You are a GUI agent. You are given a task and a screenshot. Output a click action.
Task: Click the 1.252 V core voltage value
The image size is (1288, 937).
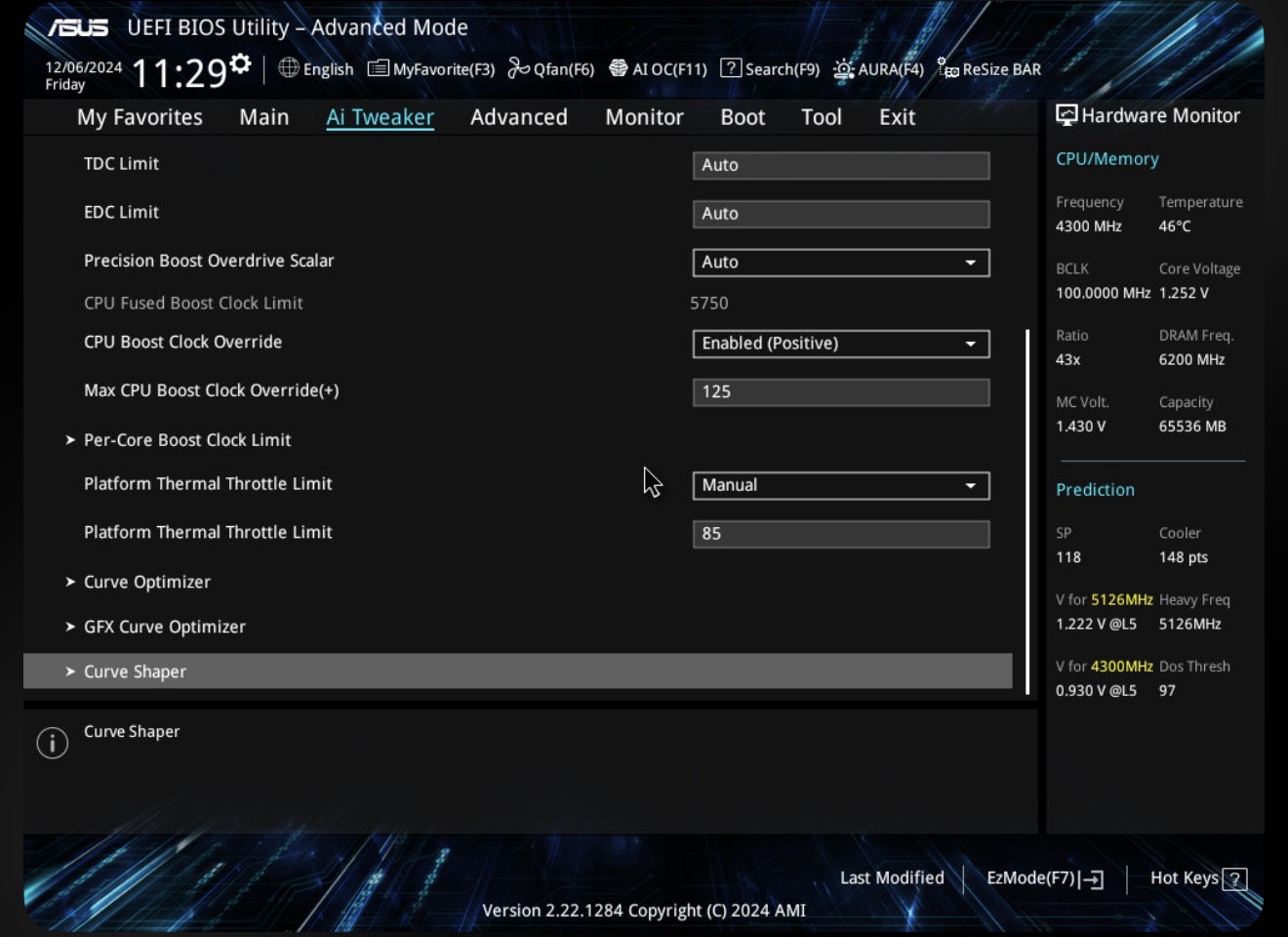pos(1184,293)
